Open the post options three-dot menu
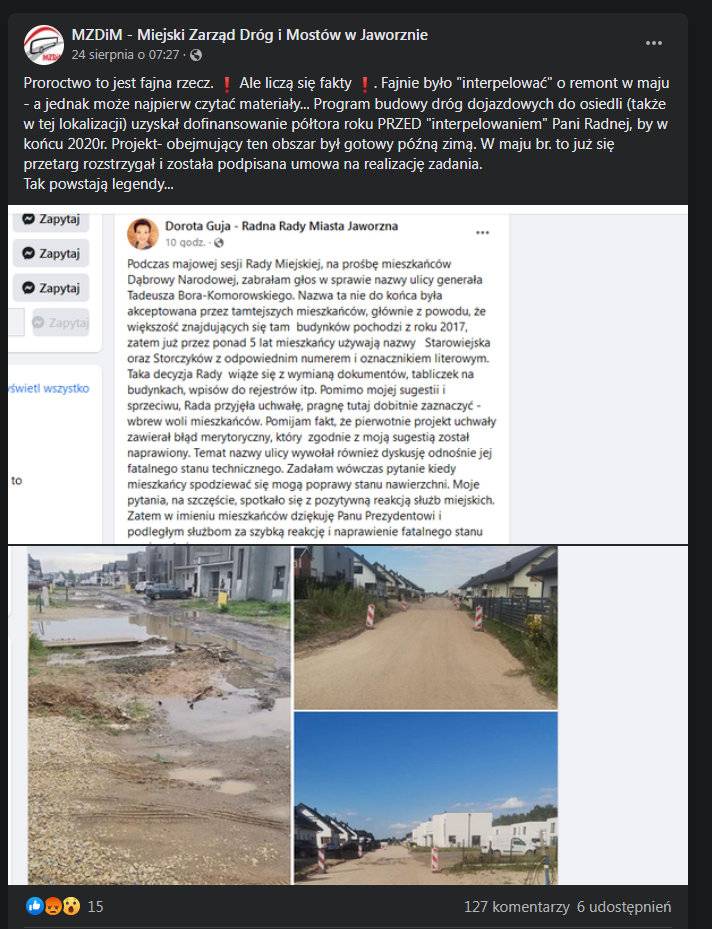The width and height of the screenshot is (712, 929). click(654, 43)
